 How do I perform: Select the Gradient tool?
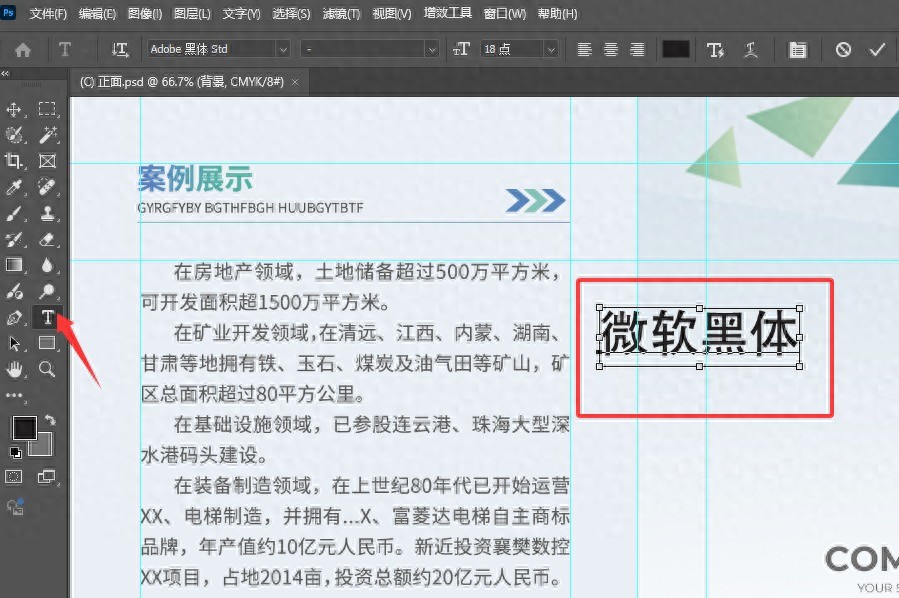click(x=14, y=265)
